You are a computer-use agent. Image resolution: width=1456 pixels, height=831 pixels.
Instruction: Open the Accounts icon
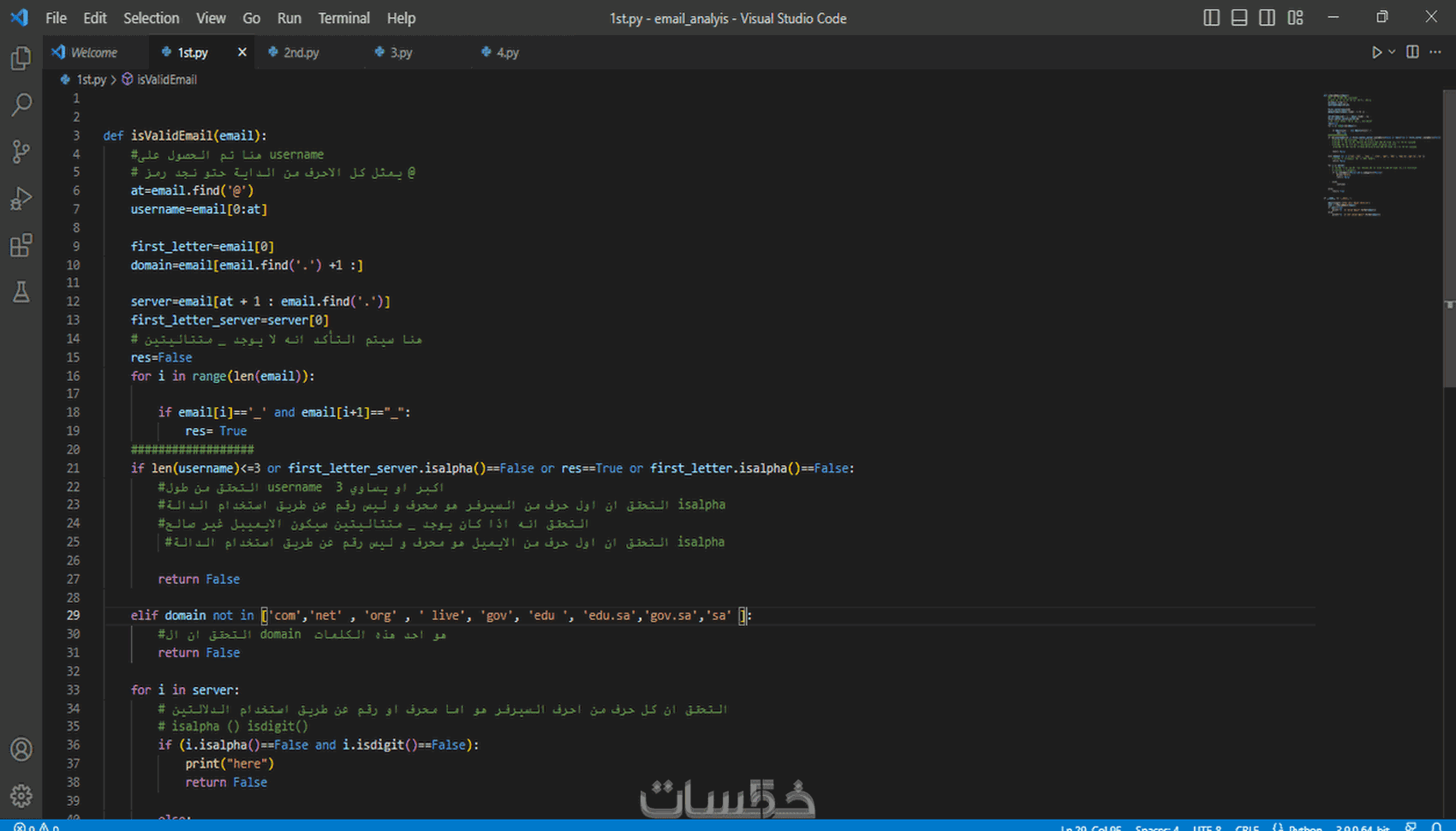(x=21, y=750)
